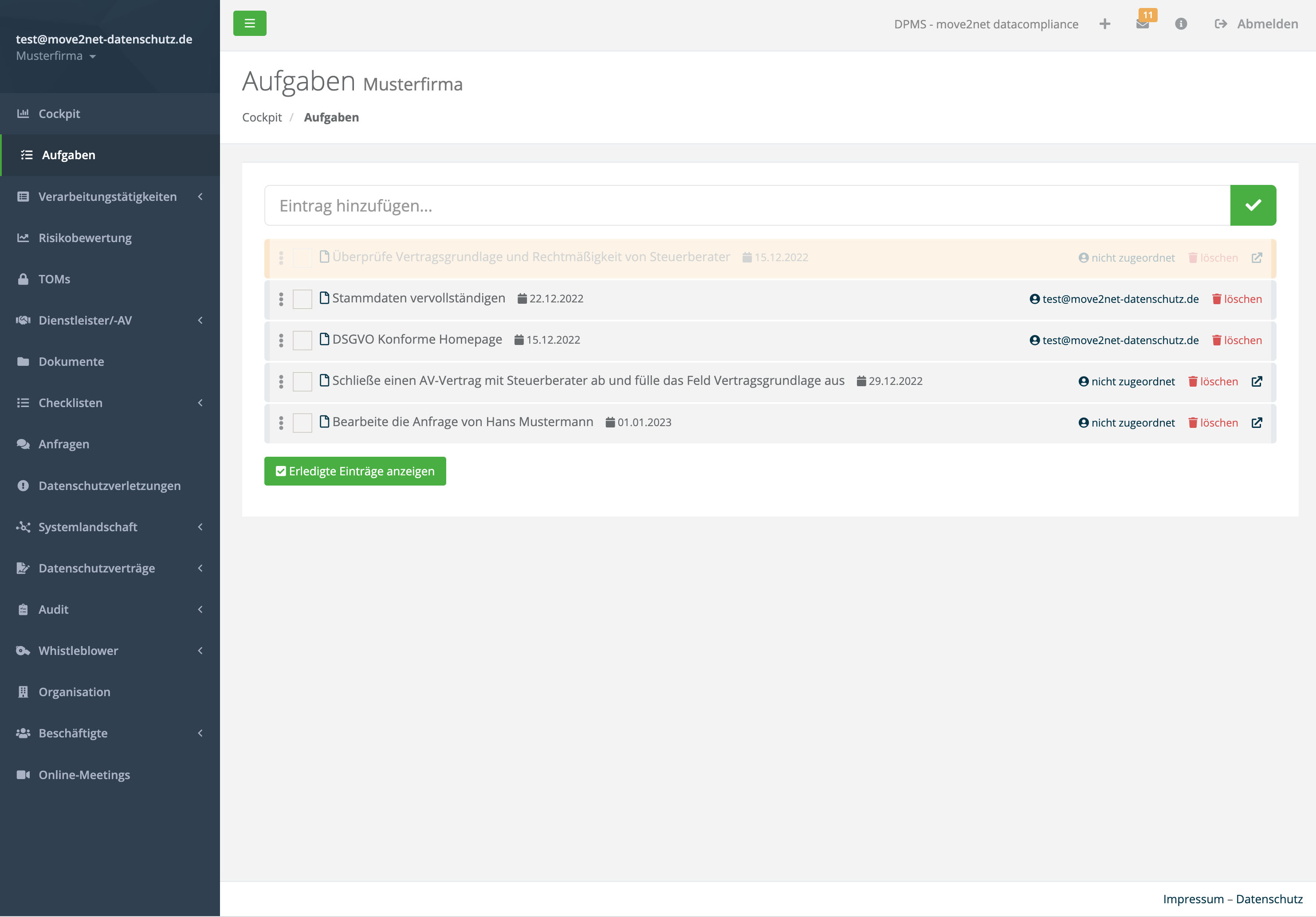
Task: Click nicht zugeordnet on AV-Vertrag row
Action: click(x=1127, y=382)
